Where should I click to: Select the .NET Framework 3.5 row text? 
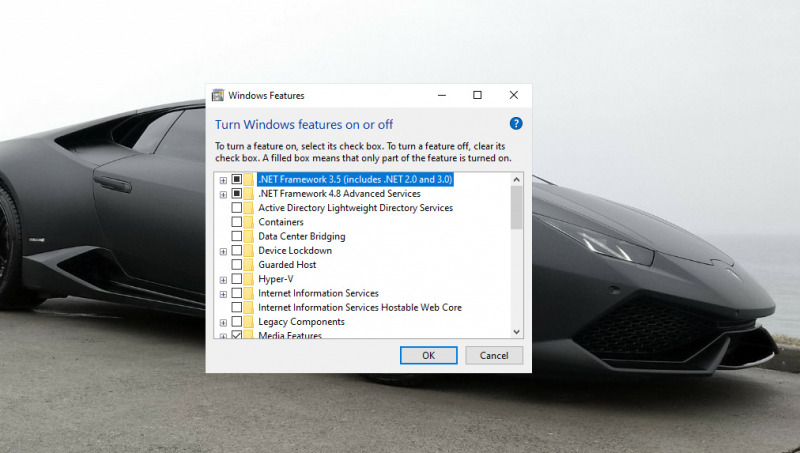(x=355, y=179)
